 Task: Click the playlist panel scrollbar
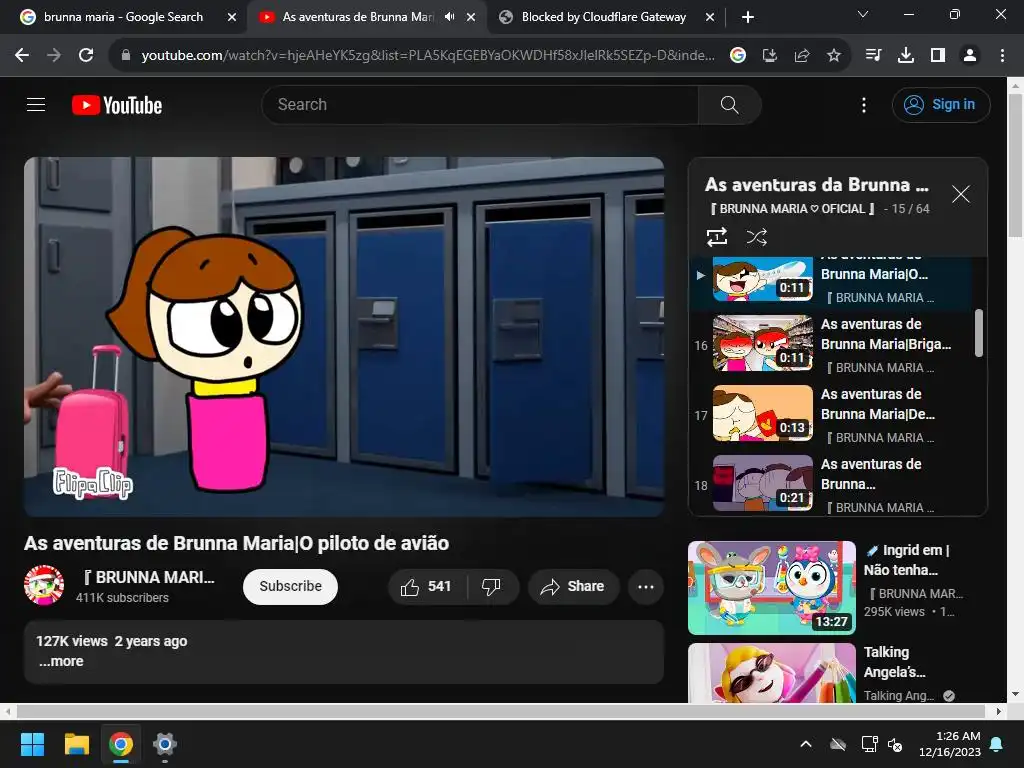[x=978, y=333]
